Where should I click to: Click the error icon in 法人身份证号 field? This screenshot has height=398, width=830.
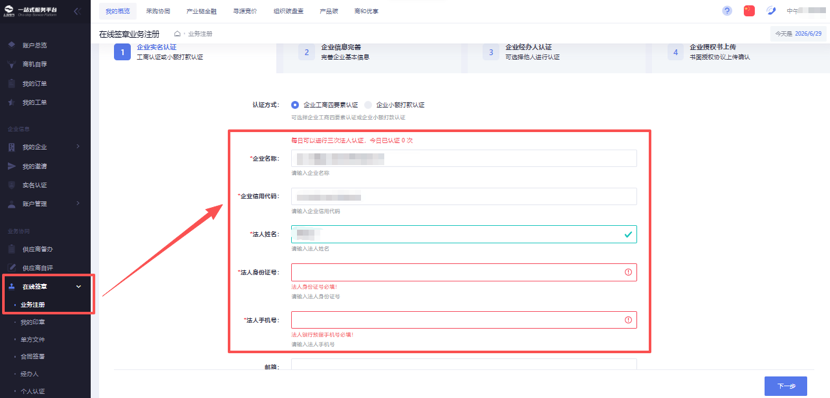(628, 272)
